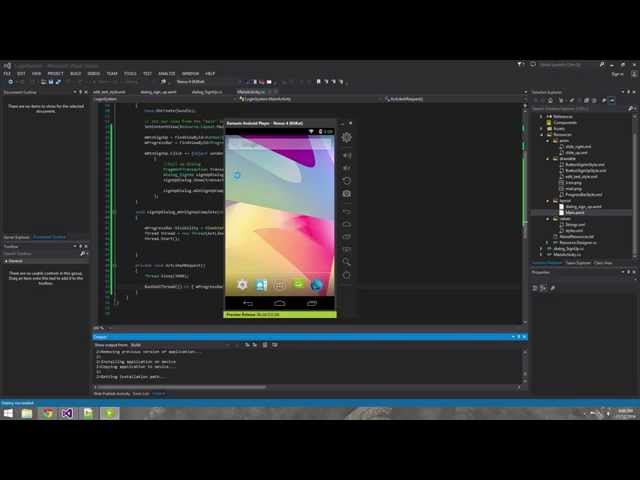
Task: Select ProgressBarStyle.xml in Solution Explorer
Action: pyautogui.click(x=584, y=195)
